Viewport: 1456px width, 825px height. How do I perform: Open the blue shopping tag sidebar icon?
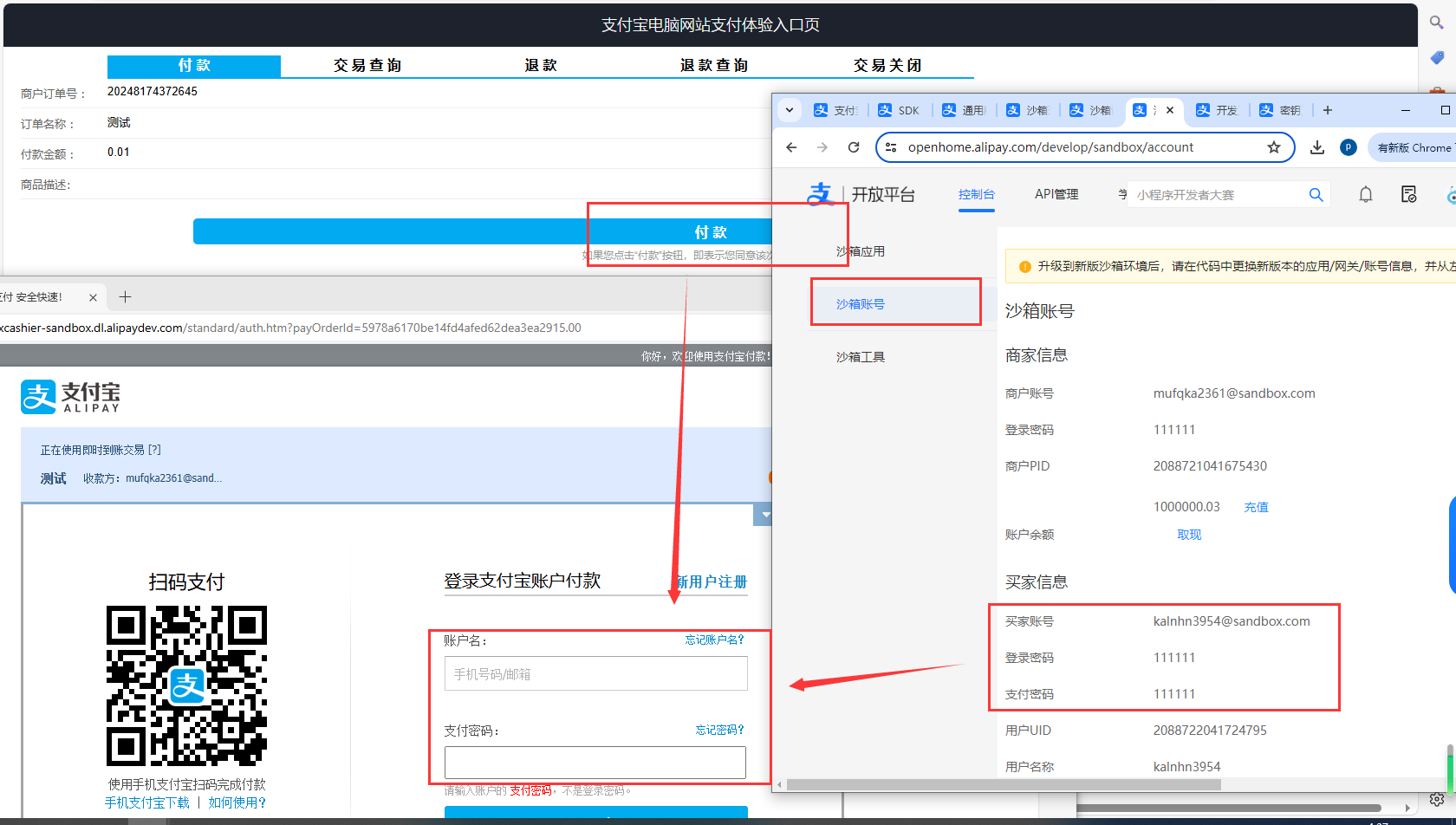(x=1437, y=58)
